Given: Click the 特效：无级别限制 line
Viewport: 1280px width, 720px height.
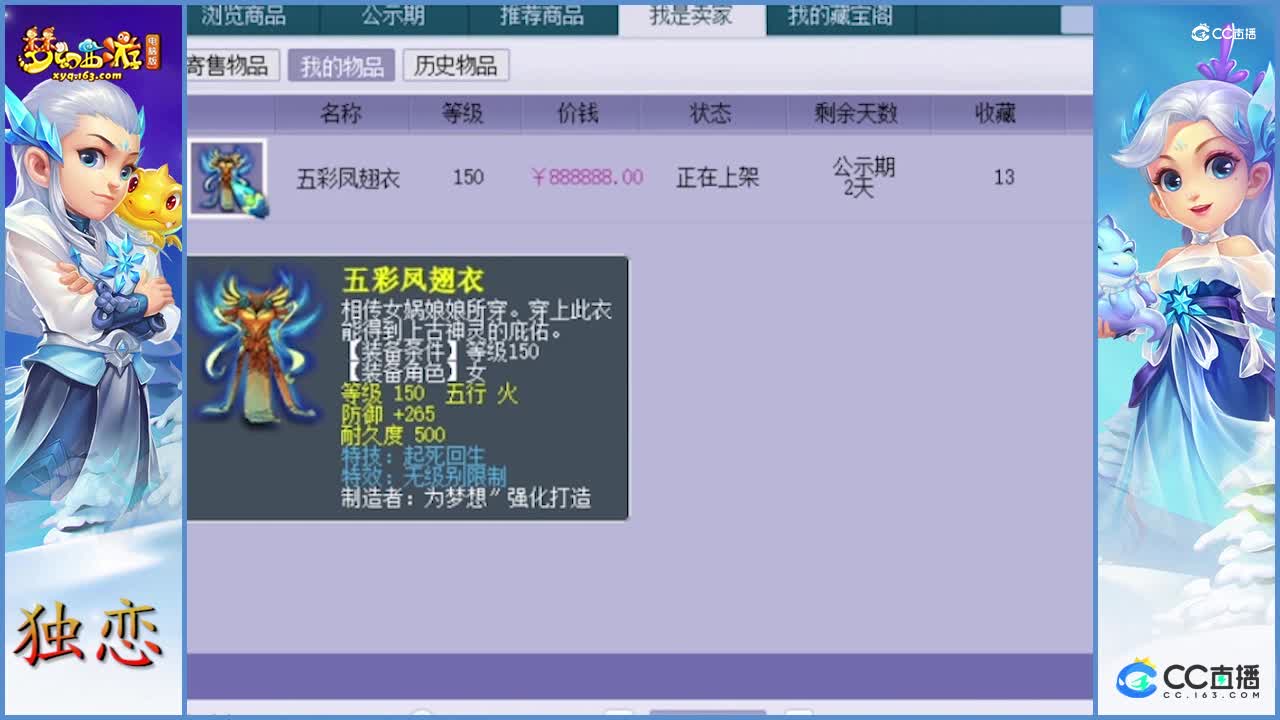Looking at the screenshot, I should pos(424,476).
